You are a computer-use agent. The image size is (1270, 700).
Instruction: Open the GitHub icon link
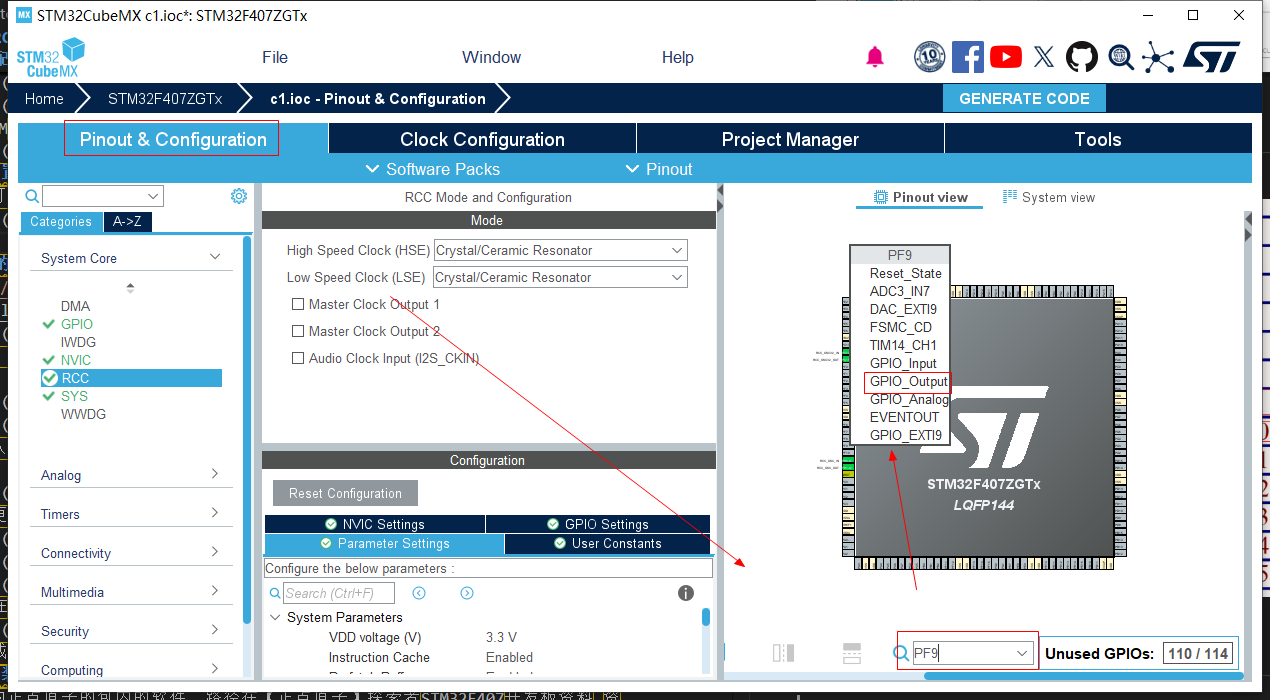pos(1082,57)
